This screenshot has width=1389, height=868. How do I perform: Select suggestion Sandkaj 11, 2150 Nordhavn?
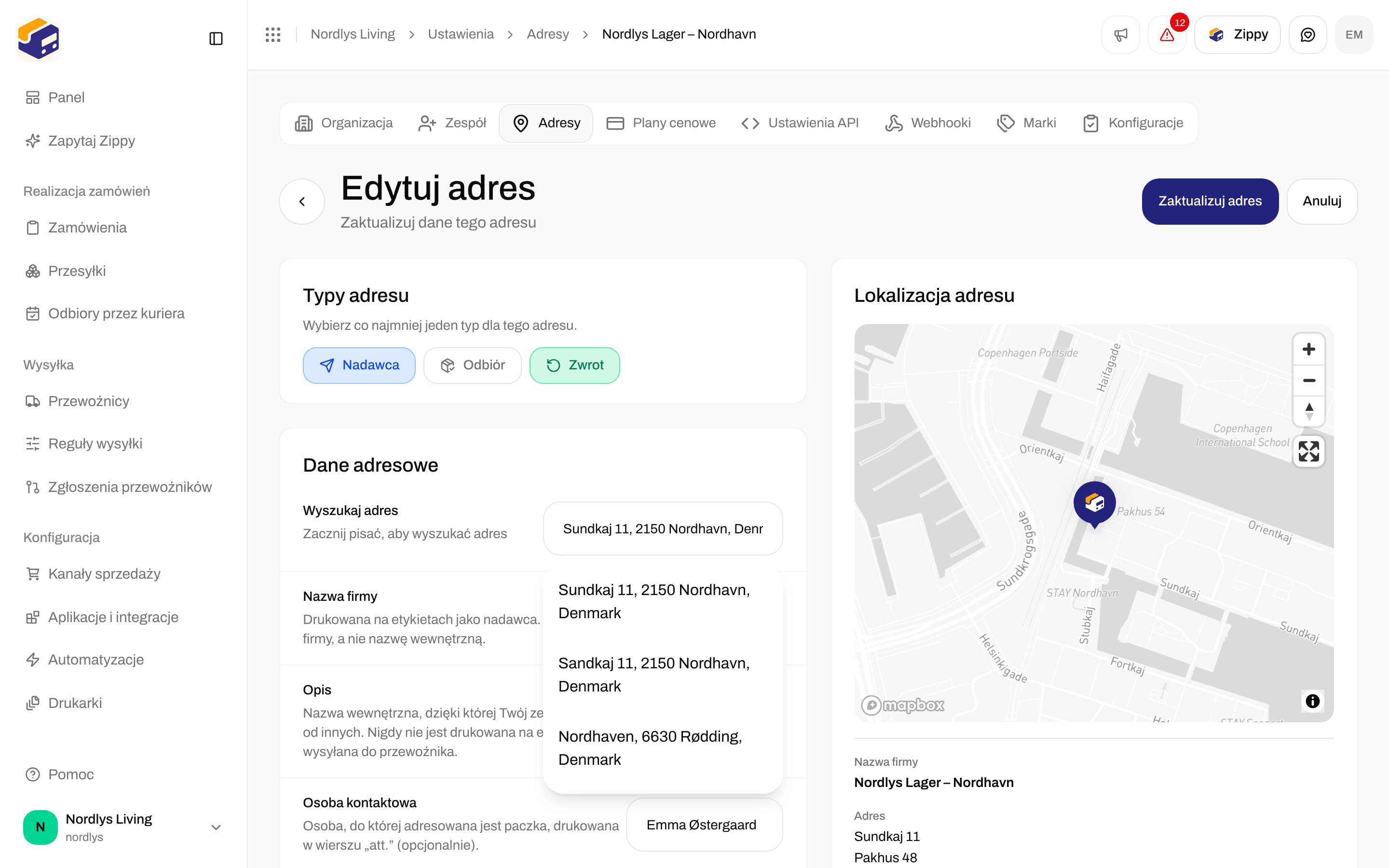[663, 675]
